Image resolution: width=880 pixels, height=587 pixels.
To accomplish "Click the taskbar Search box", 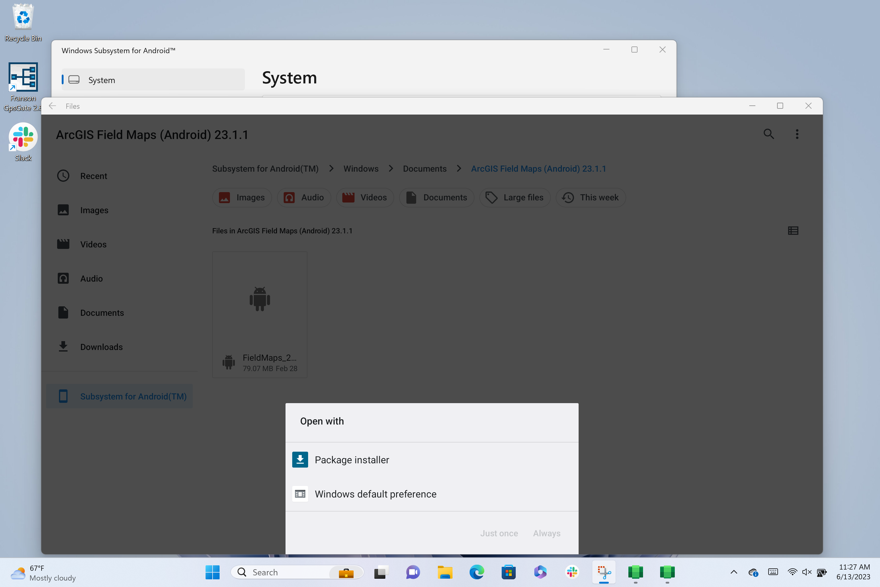I will point(282,572).
